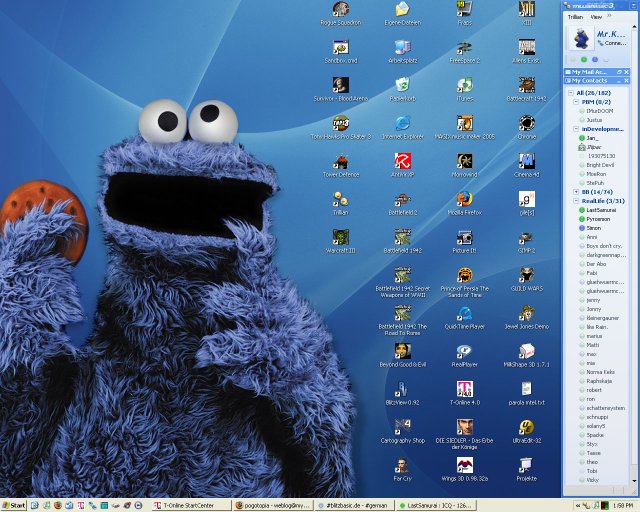Screen dimensions: 640x512
Task: Collapse the inDevelopment contact group
Action: (x=576, y=129)
